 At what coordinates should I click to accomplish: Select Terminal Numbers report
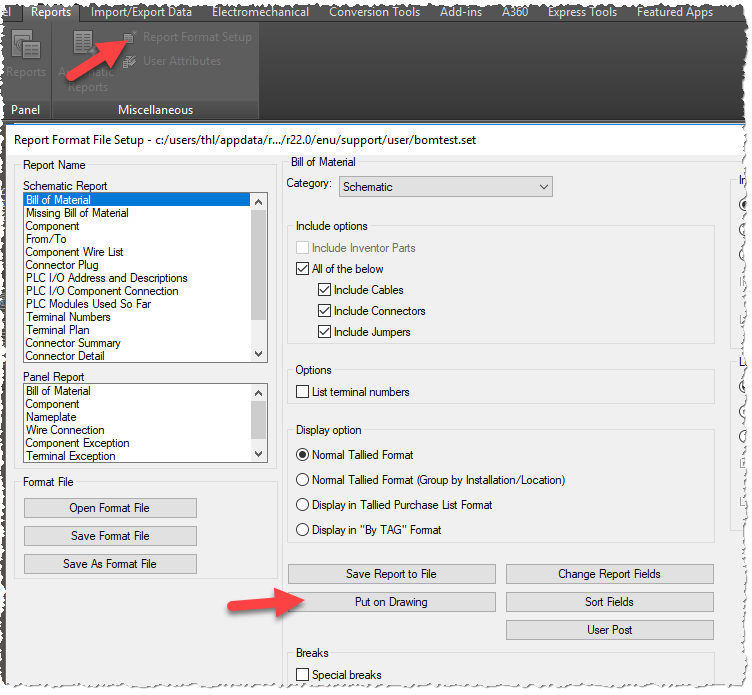tap(137, 317)
